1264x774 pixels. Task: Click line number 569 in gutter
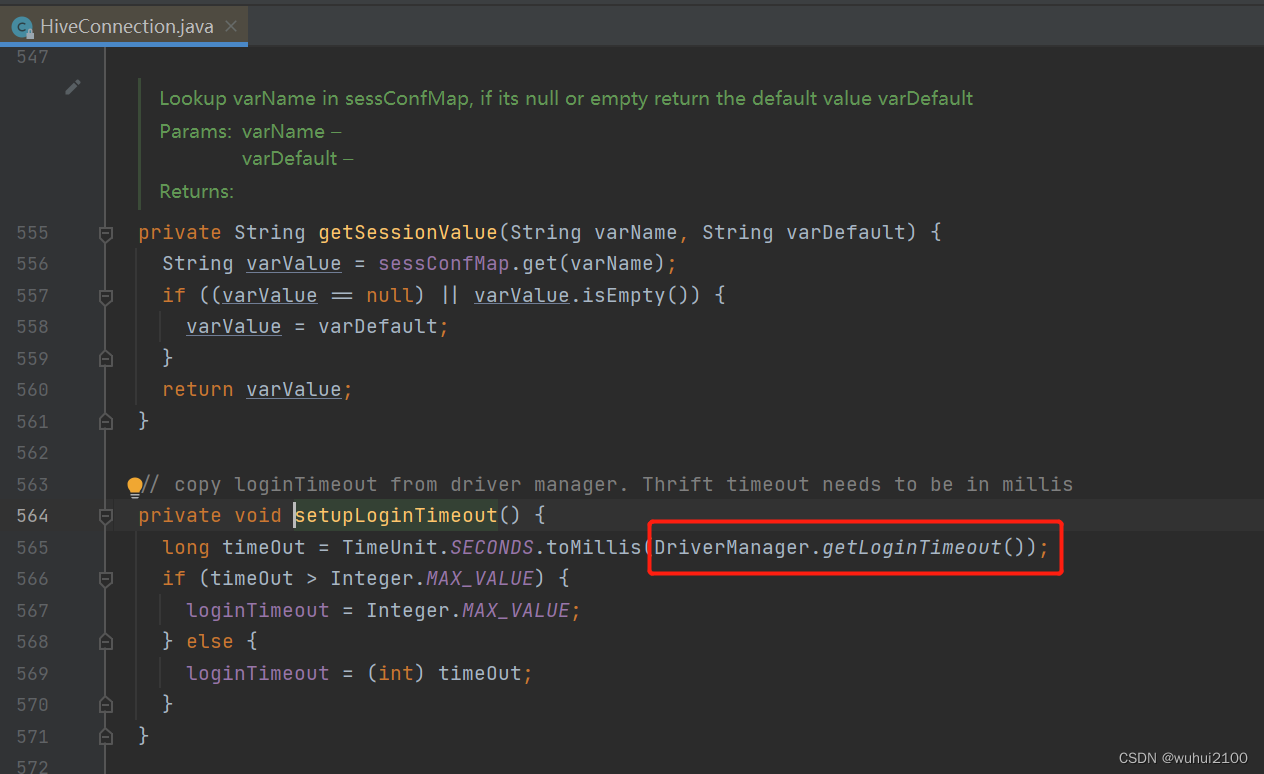coord(32,674)
